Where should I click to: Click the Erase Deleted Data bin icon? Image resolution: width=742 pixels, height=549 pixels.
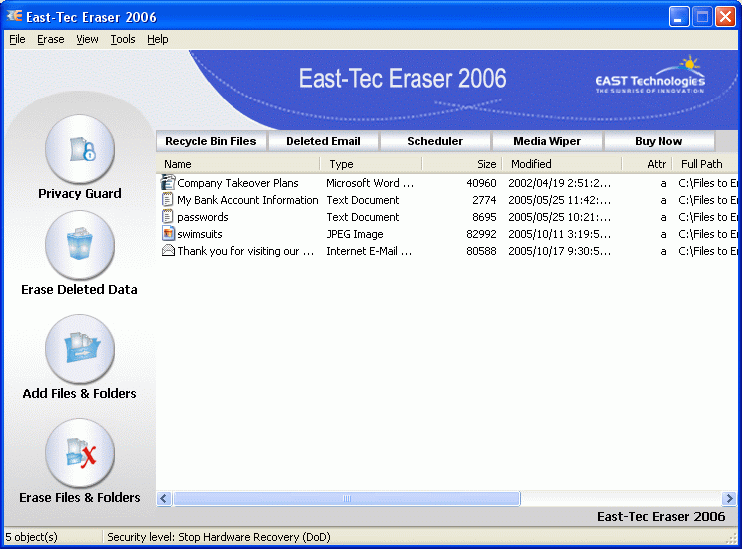[x=80, y=245]
